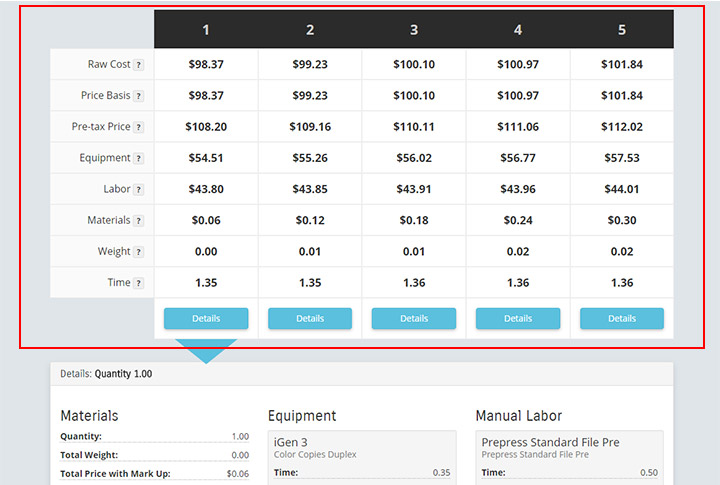Open the Materials help icon

click(138, 221)
